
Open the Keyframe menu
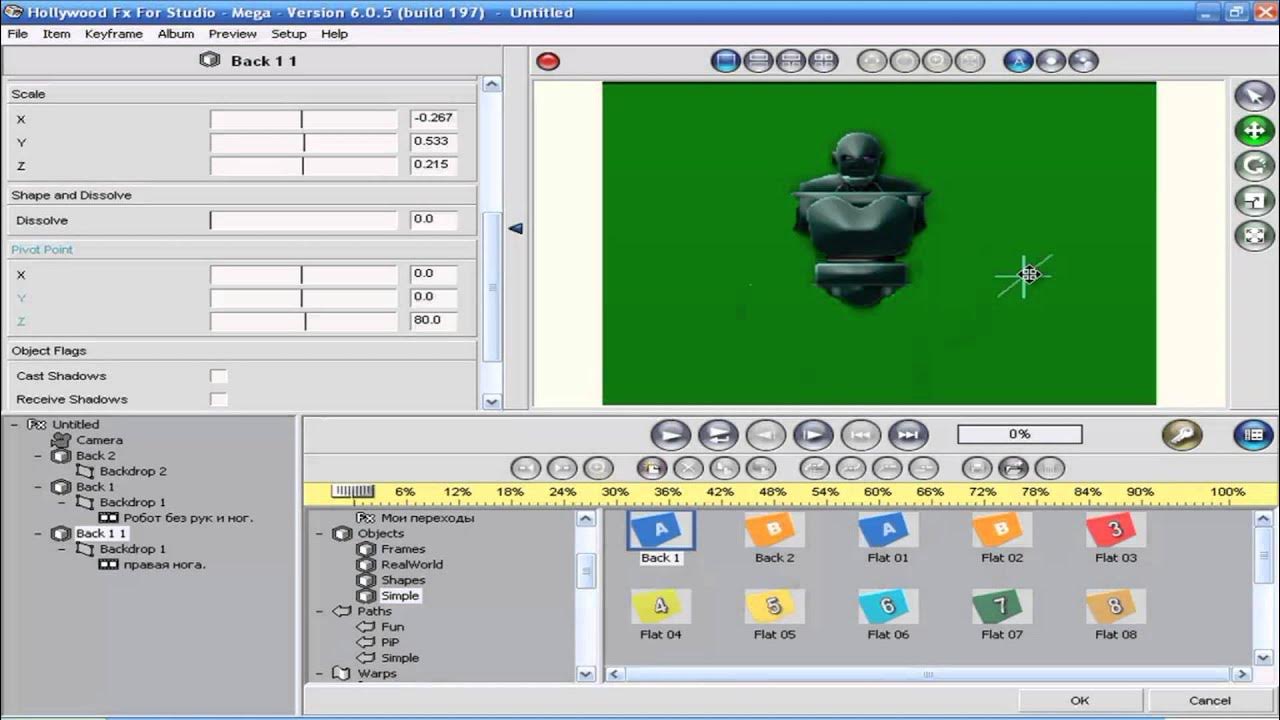coord(114,34)
